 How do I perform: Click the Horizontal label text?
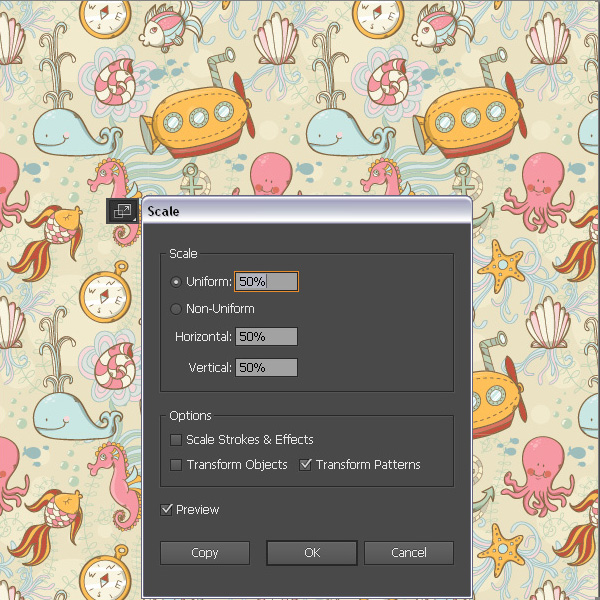[x=203, y=337]
